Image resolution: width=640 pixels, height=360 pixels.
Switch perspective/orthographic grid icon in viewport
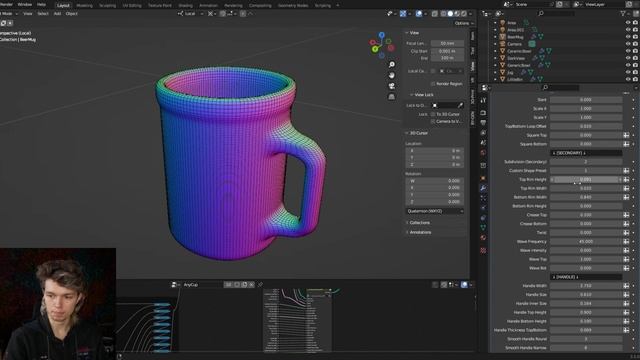[x=391, y=96]
